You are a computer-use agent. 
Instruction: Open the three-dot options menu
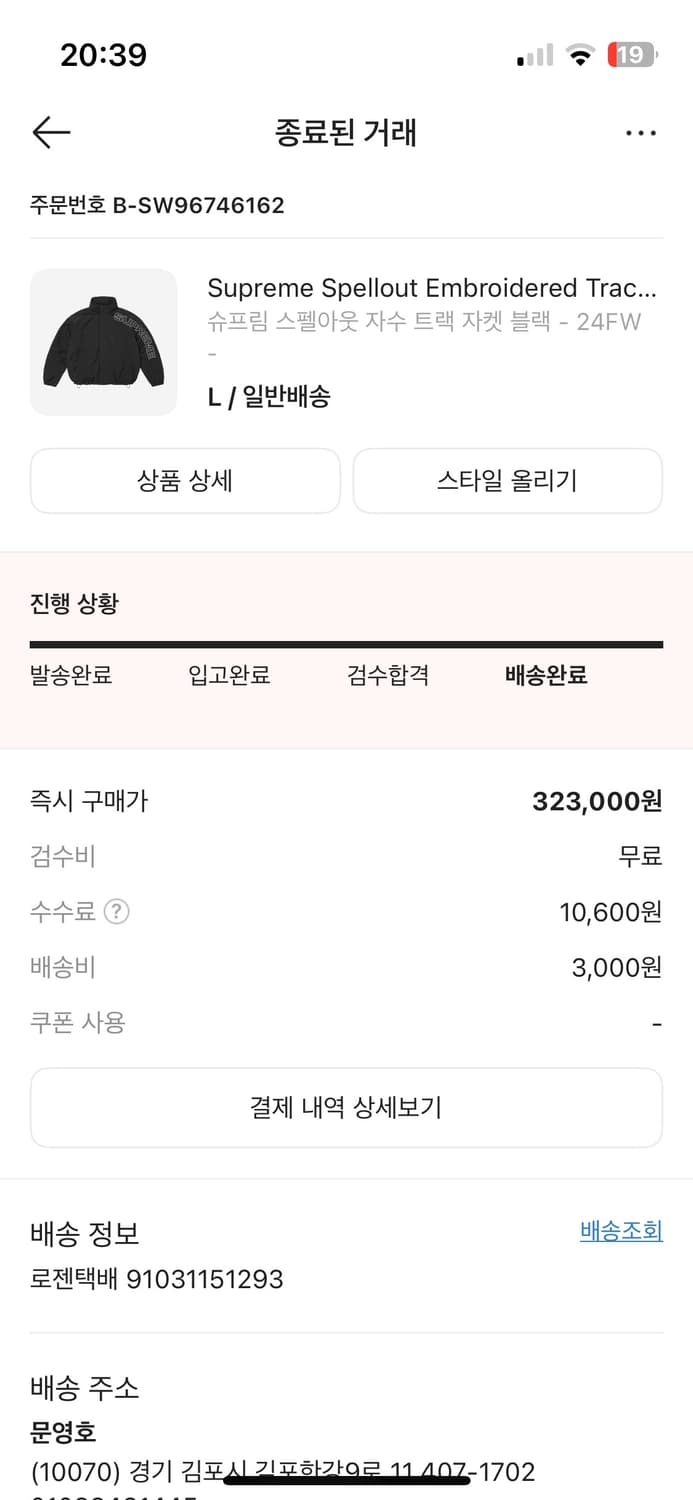[641, 132]
